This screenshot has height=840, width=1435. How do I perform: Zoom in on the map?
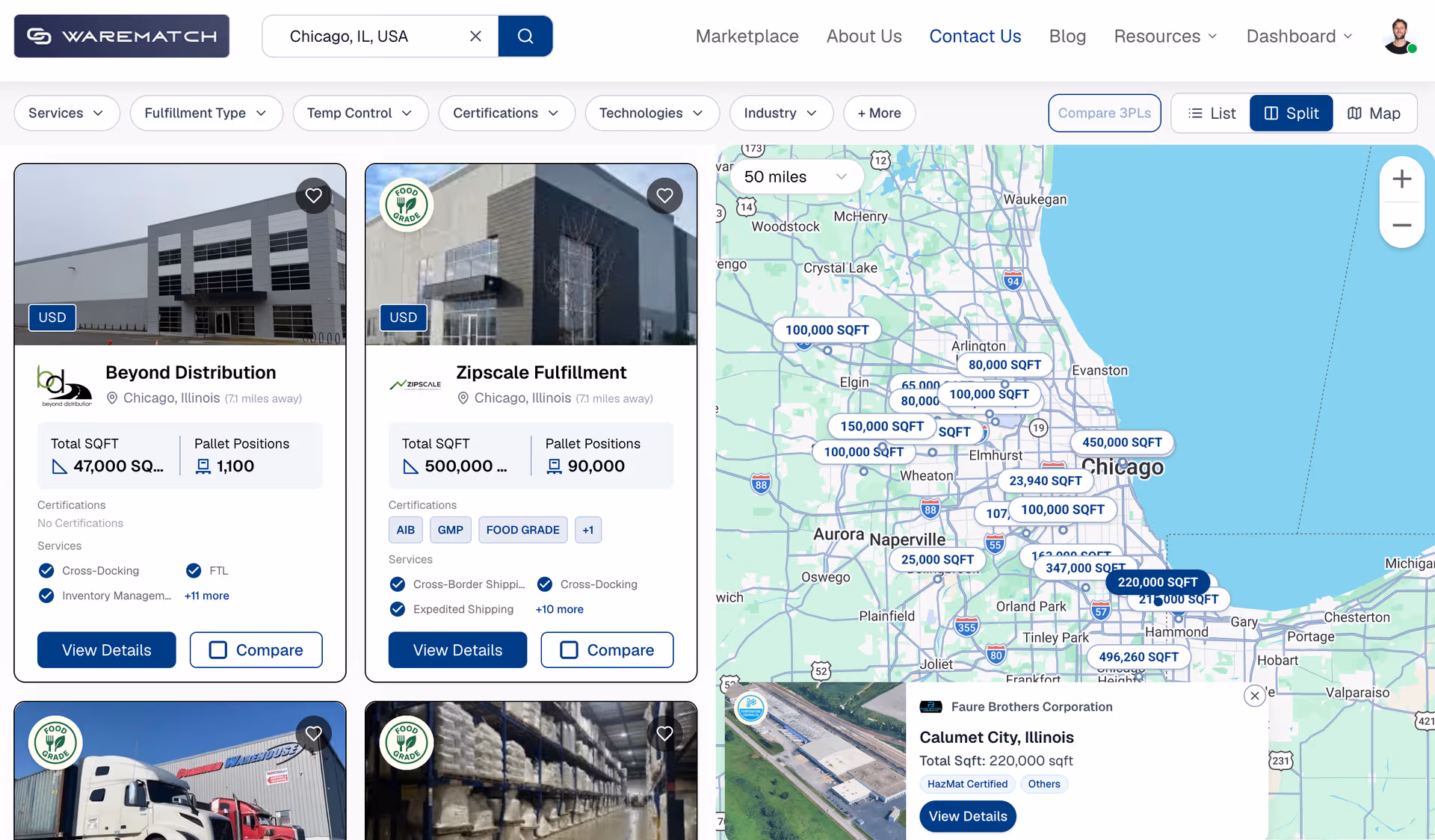point(1402,179)
